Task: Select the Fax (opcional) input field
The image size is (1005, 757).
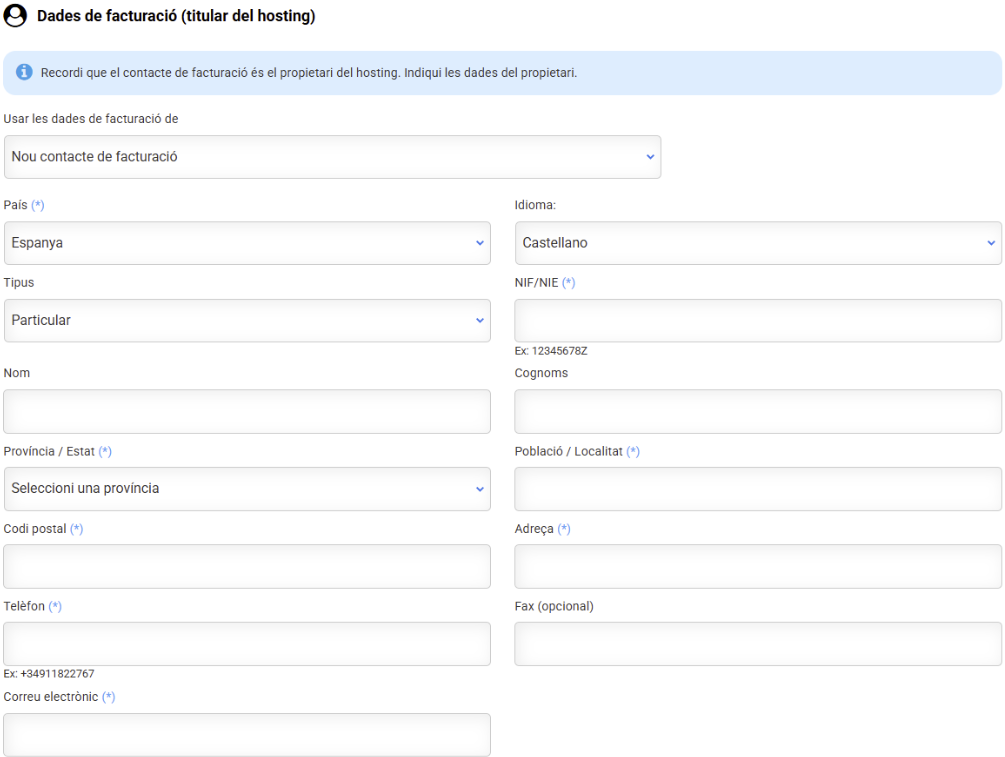Action: 757,644
